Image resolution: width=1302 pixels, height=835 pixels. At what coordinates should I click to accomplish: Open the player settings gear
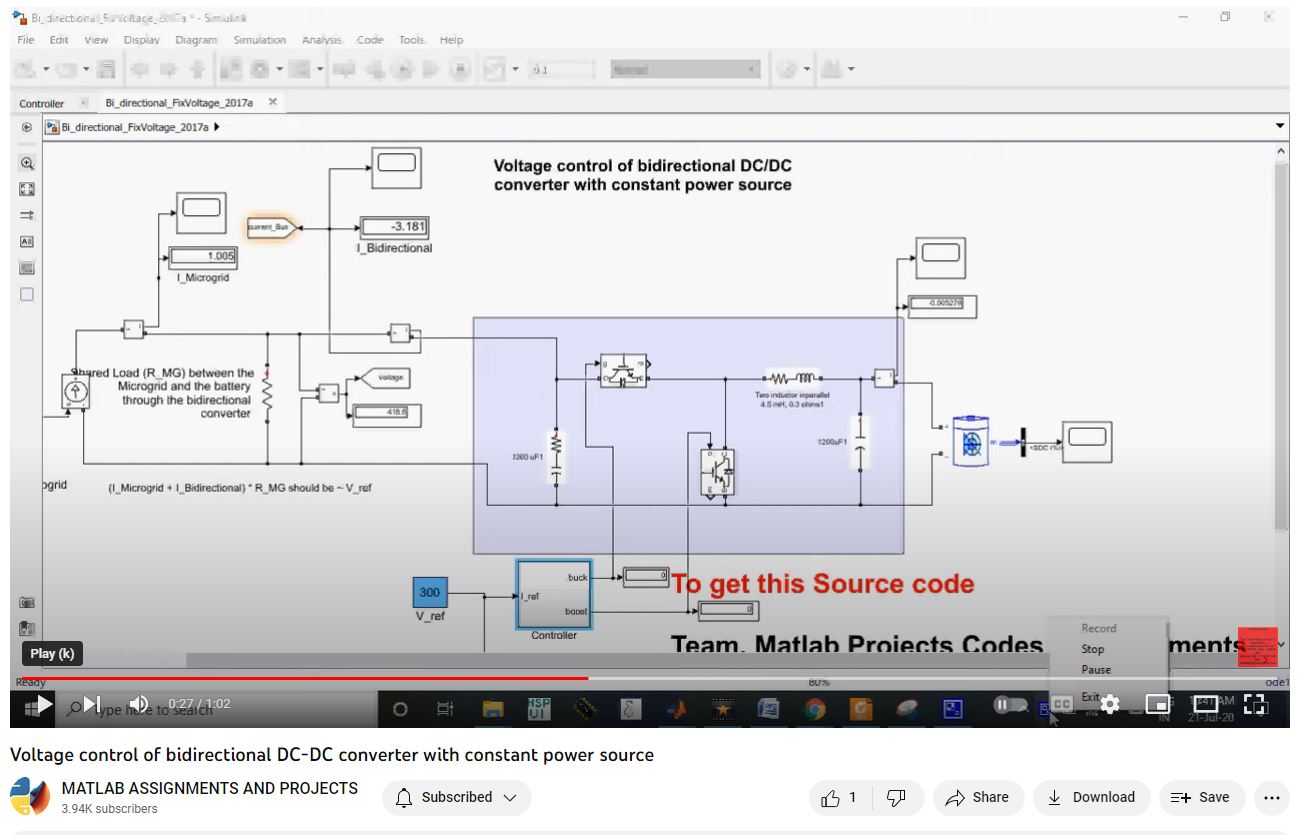click(1110, 704)
